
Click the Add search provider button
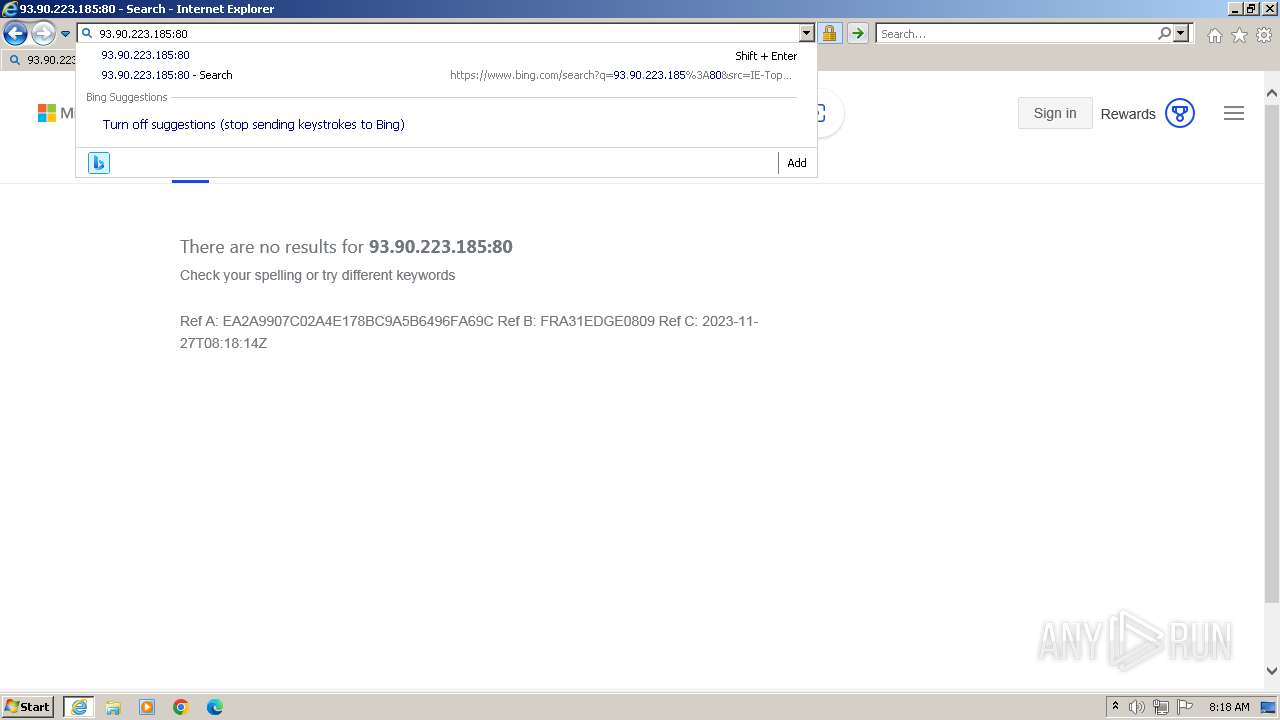click(x=797, y=163)
